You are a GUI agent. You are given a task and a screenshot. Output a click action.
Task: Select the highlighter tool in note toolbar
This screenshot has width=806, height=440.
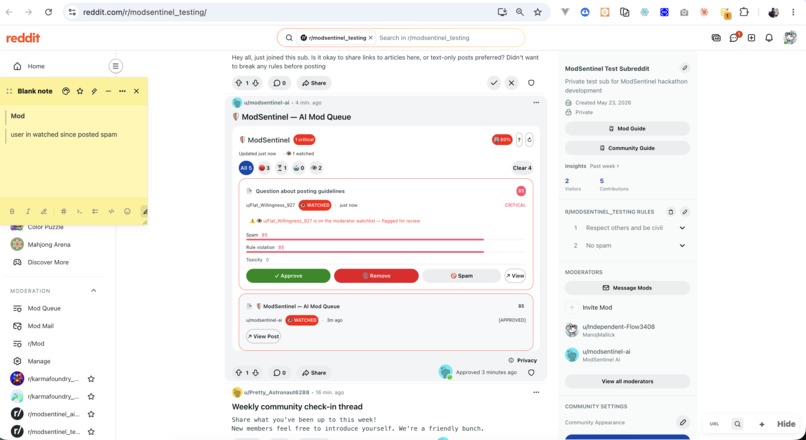click(44, 211)
